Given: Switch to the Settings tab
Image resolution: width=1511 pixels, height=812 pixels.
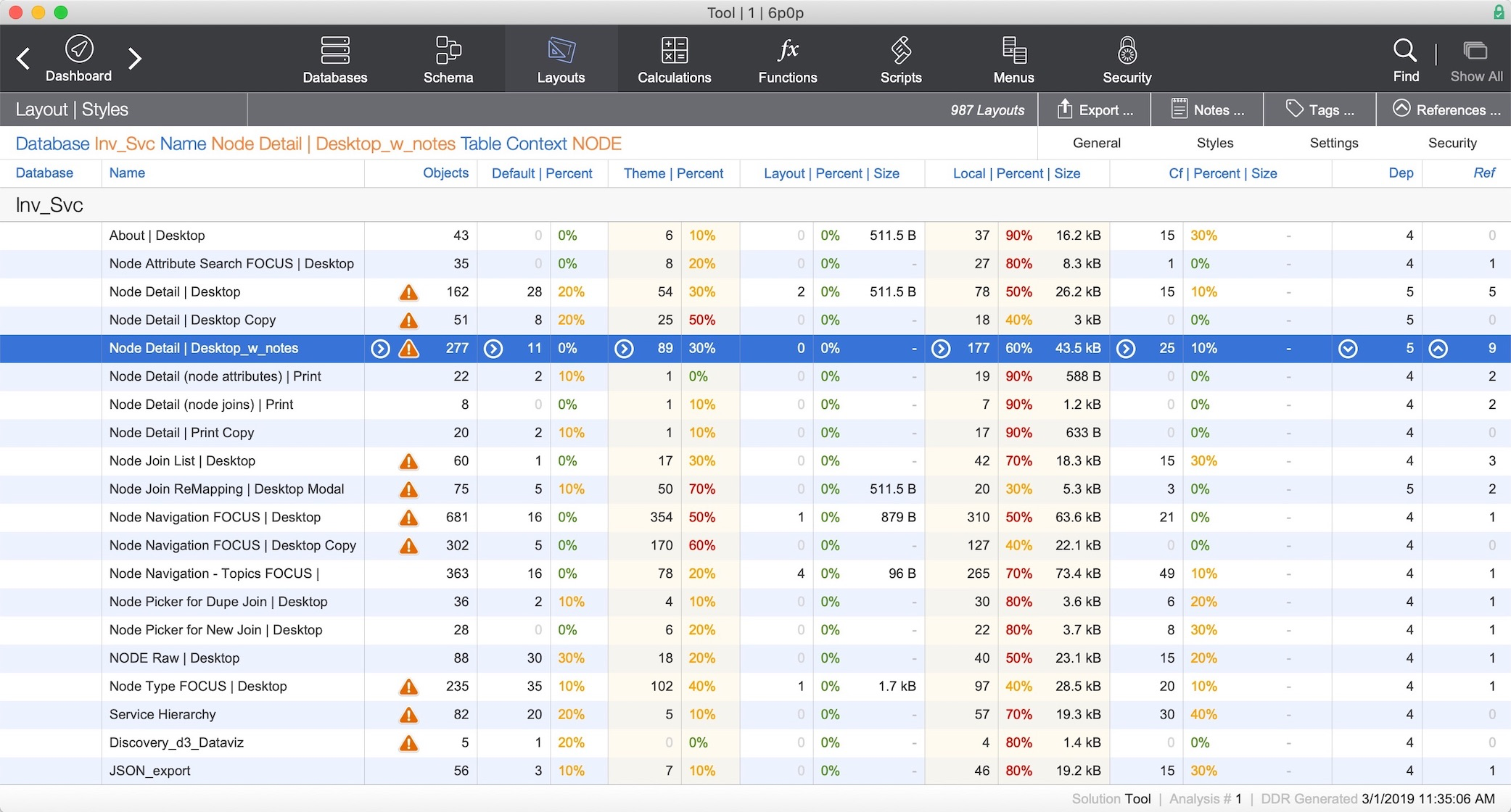Looking at the screenshot, I should pyautogui.click(x=1333, y=143).
